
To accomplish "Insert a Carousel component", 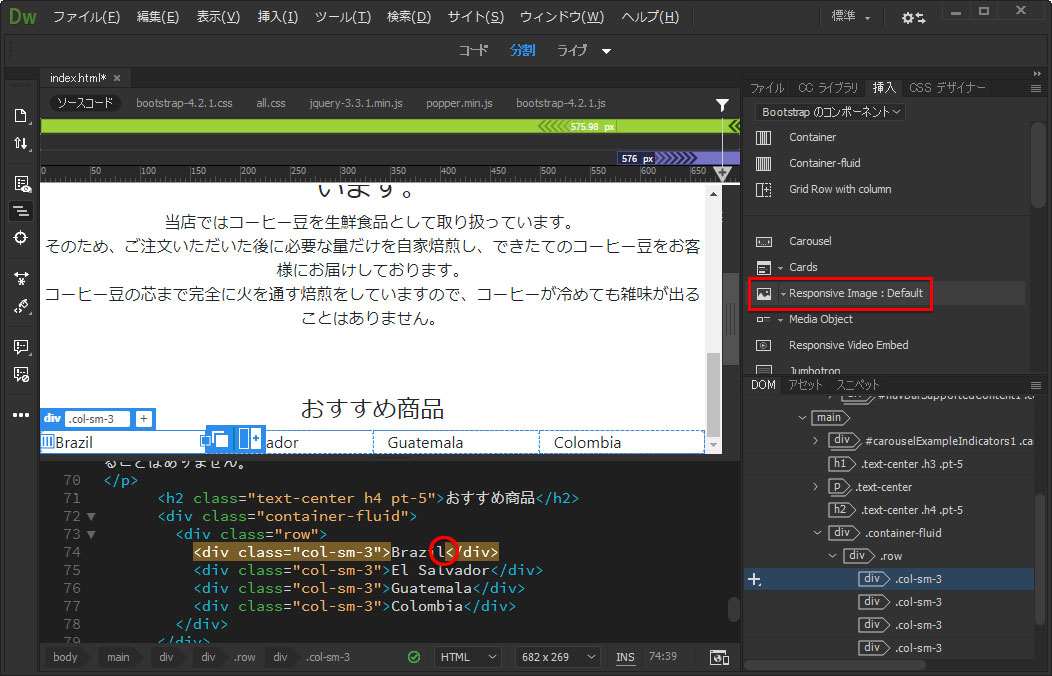I will coord(764,241).
